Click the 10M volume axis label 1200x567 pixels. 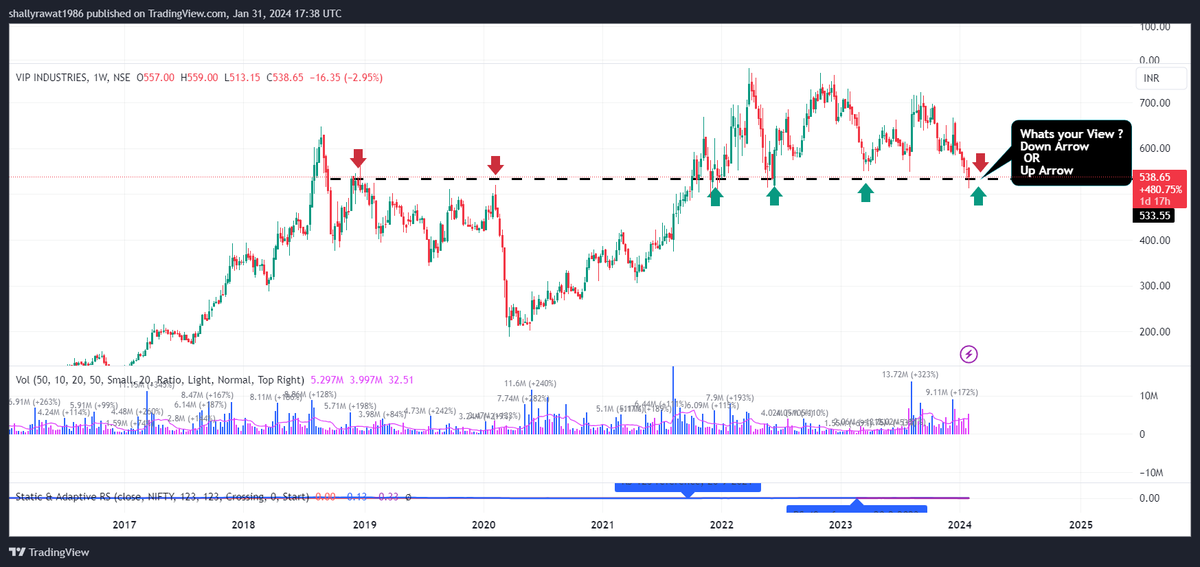tap(1148, 397)
